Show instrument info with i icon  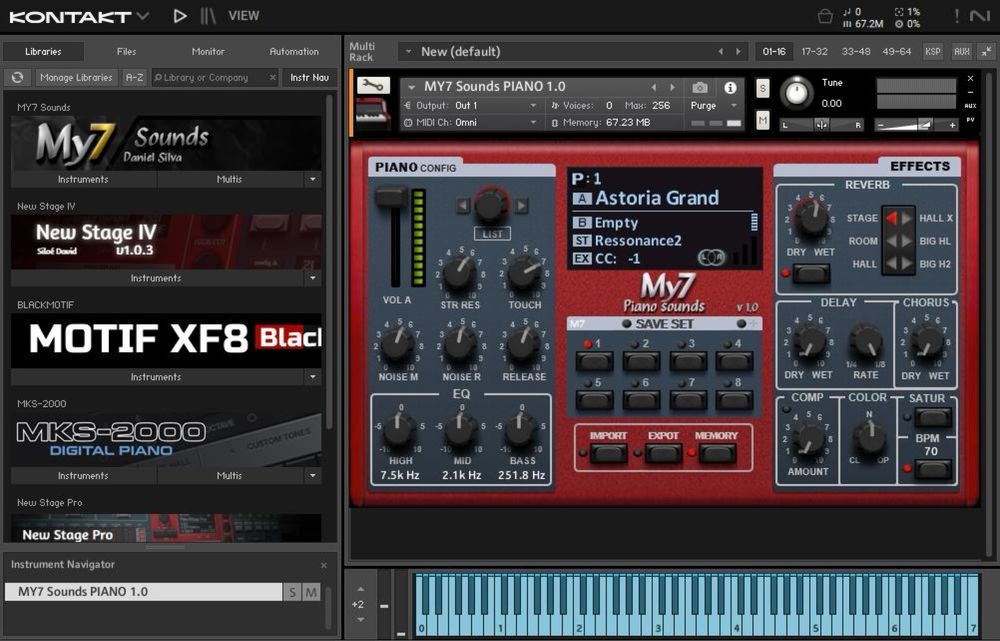coord(730,87)
